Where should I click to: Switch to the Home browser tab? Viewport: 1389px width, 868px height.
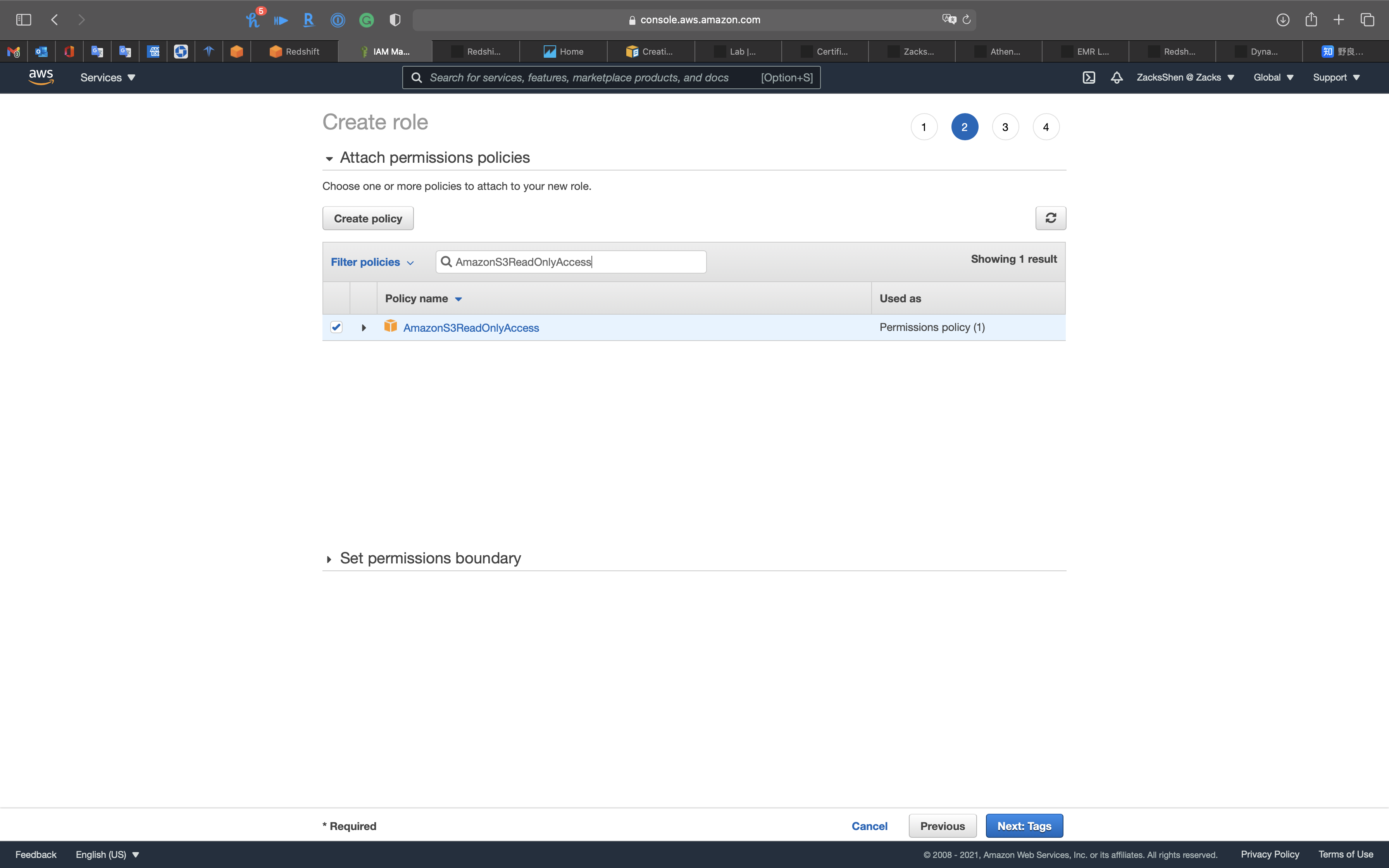tap(564, 52)
